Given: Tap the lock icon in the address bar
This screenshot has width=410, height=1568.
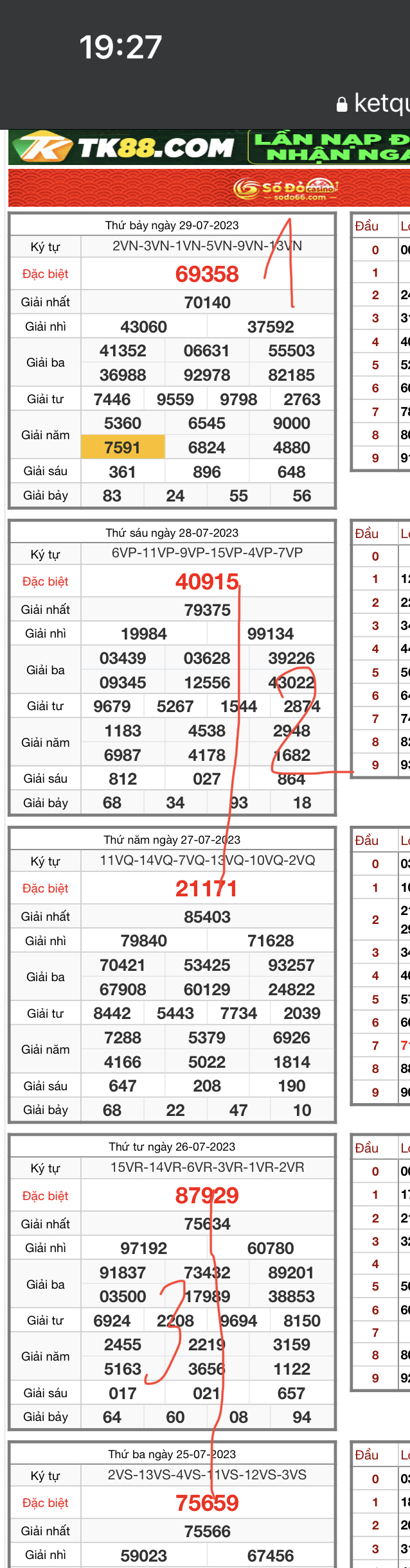Looking at the screenshot, I should (342, 104).
